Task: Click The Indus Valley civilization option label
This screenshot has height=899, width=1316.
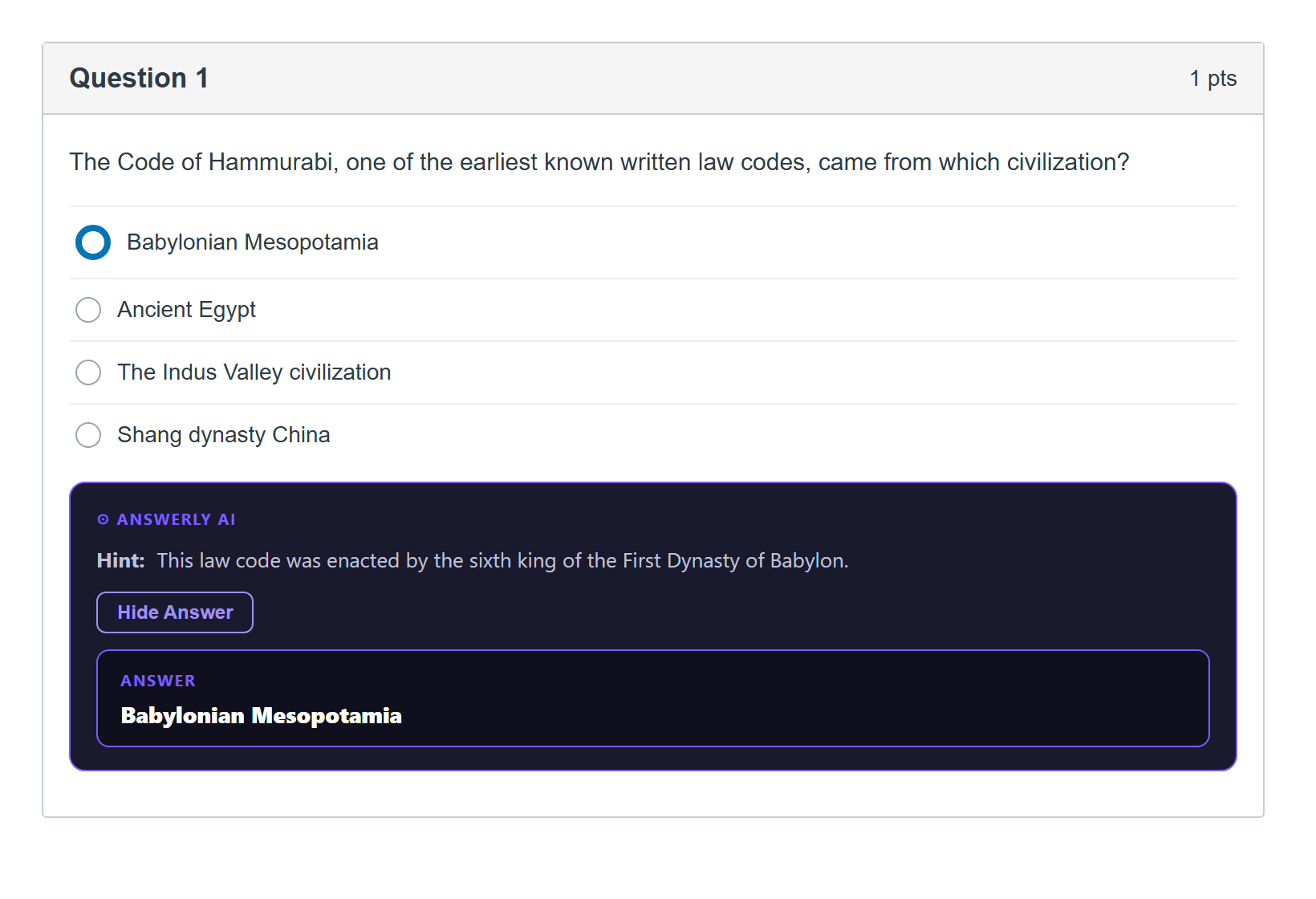Action: [x=254, y=372]
